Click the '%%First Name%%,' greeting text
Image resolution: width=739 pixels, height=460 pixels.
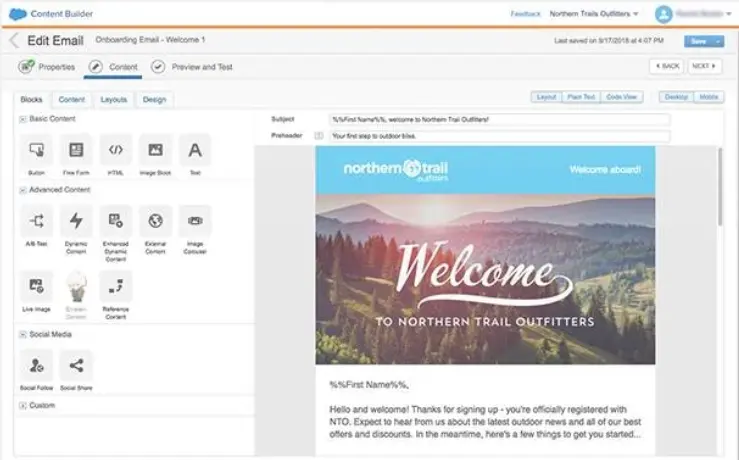(x=369, y=385)
